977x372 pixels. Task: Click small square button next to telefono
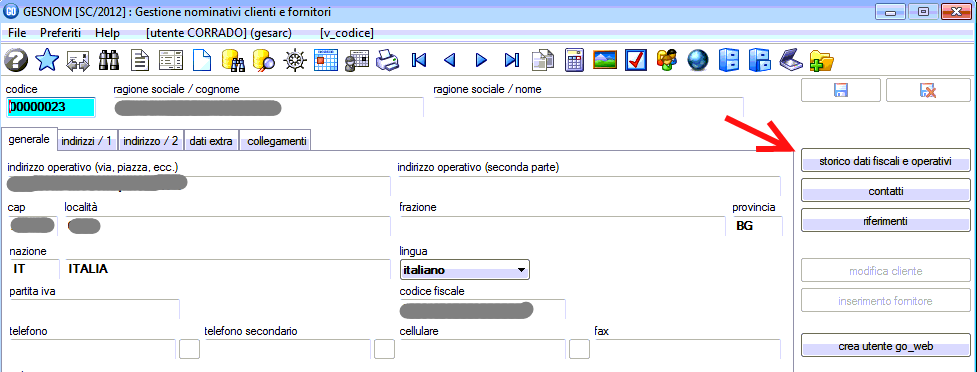click(x=189, y=349)
